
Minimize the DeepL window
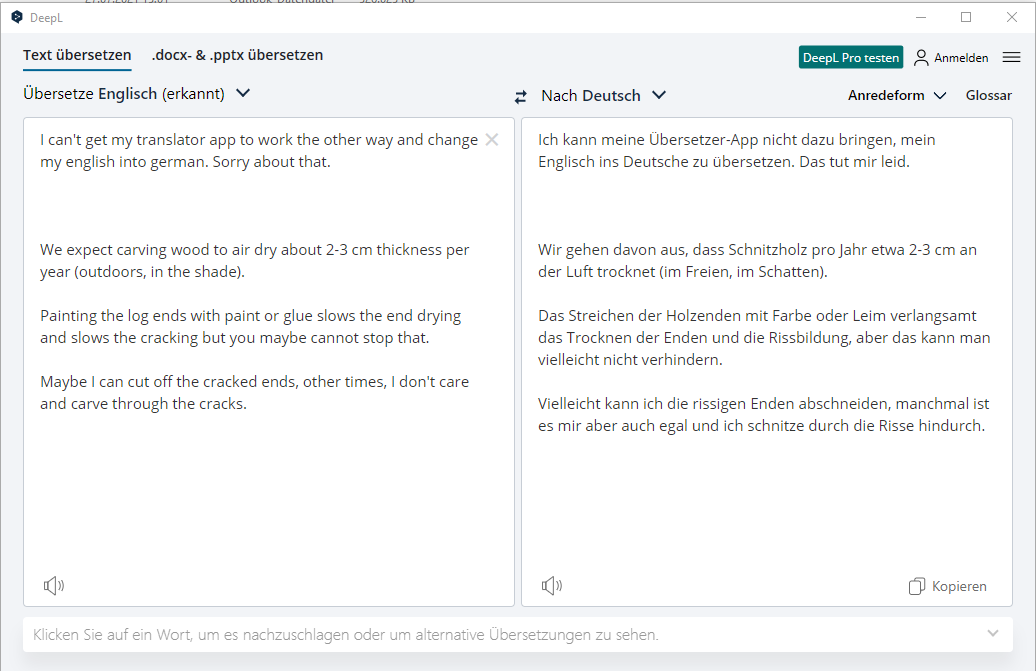tap(920, 17)
